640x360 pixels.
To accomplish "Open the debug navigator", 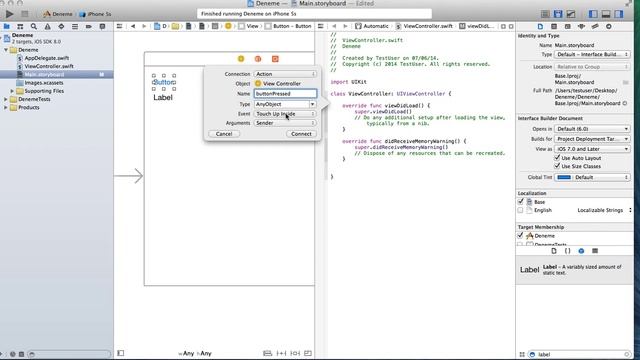I will tap(75, 27).
